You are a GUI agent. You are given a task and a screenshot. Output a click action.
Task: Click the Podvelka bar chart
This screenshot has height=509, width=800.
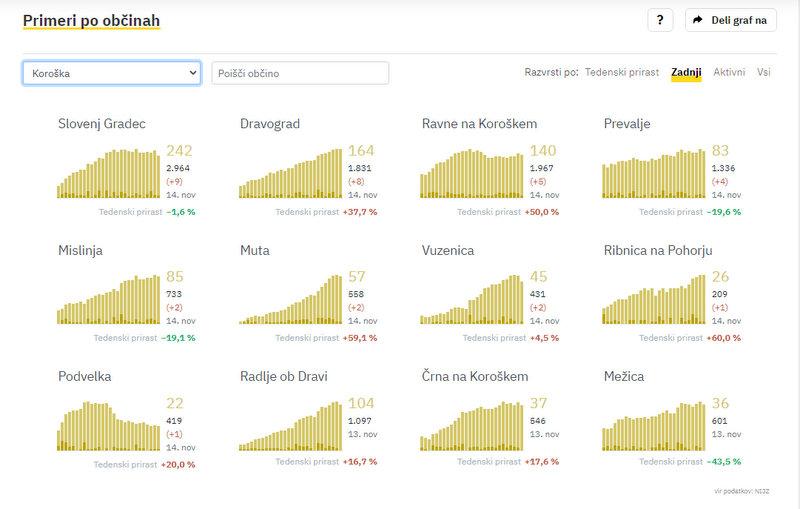coord(109,426)
